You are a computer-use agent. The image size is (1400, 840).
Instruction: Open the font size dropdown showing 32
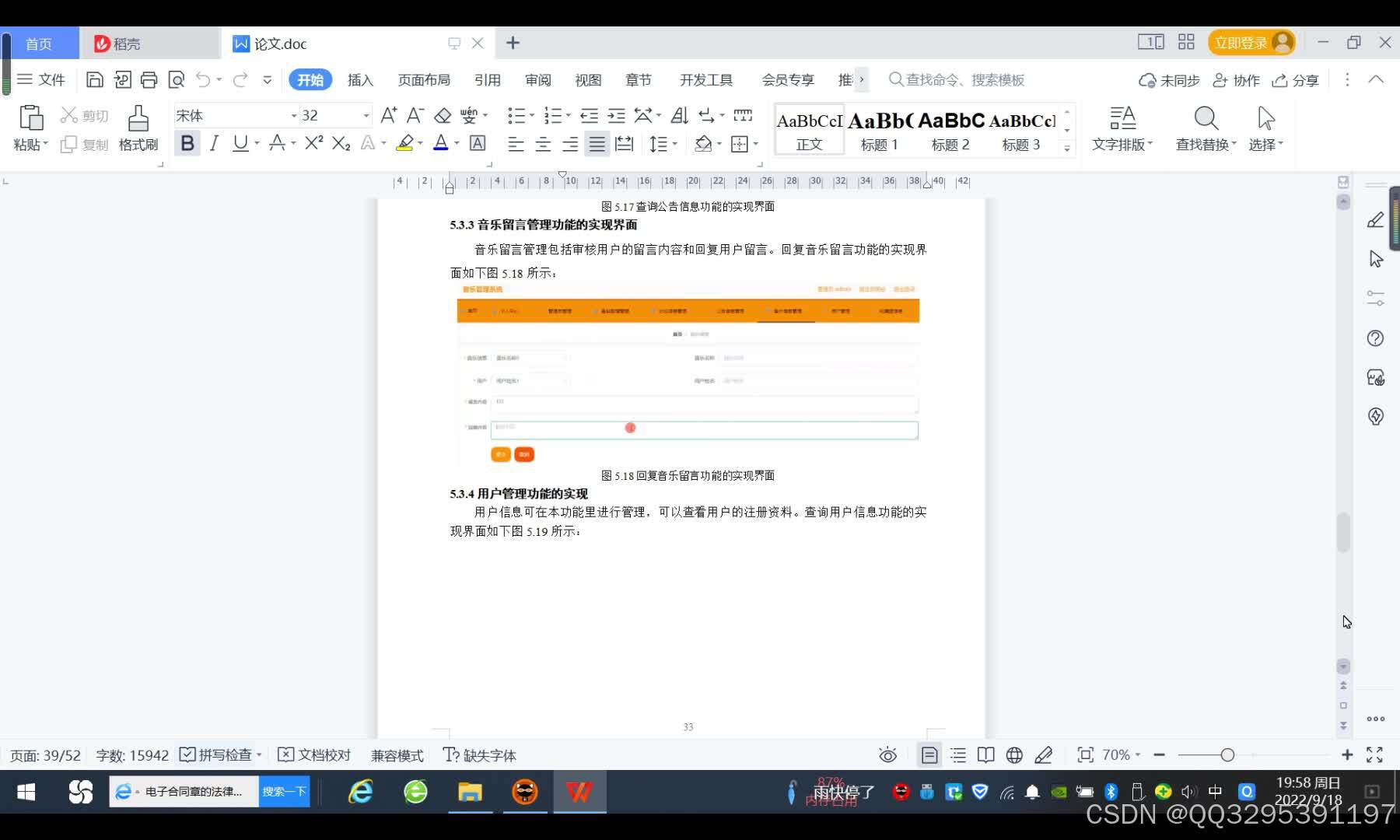pos(366,116)
